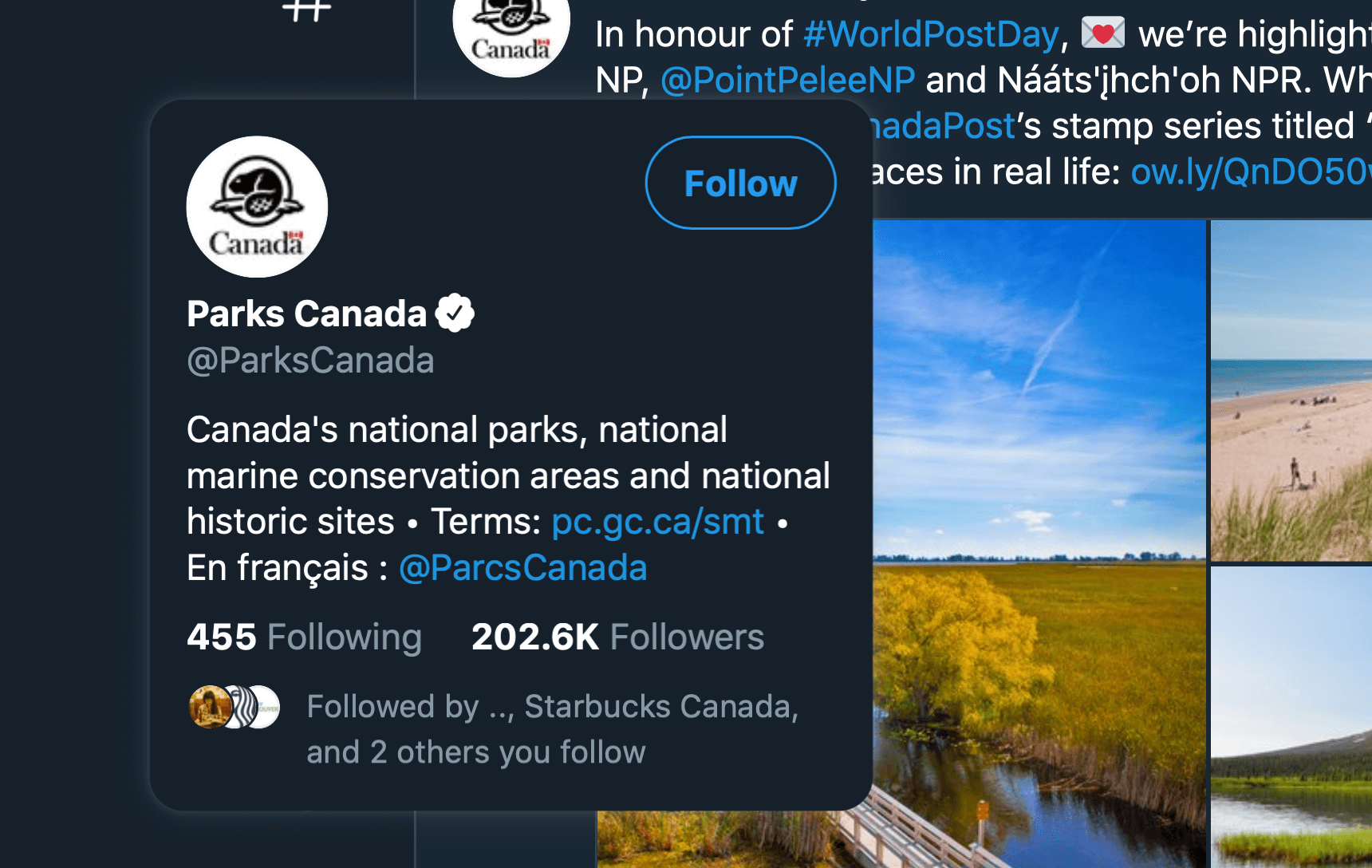Image resolution: width=1372 pixels, height=868 pixels.
Task: View the 202.6K Followers list
Action: pos(617,637)
